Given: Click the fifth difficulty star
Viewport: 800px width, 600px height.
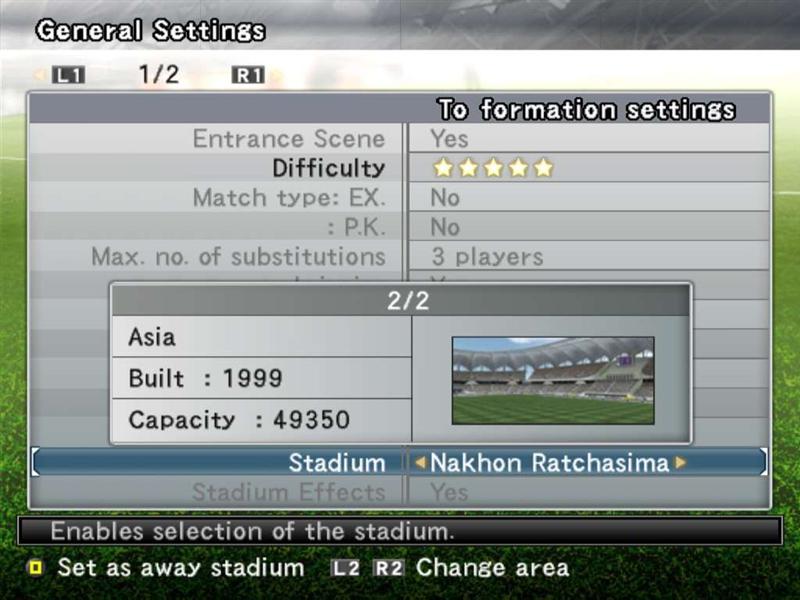Looking at the screenshot, I should [x=543, y=168].
